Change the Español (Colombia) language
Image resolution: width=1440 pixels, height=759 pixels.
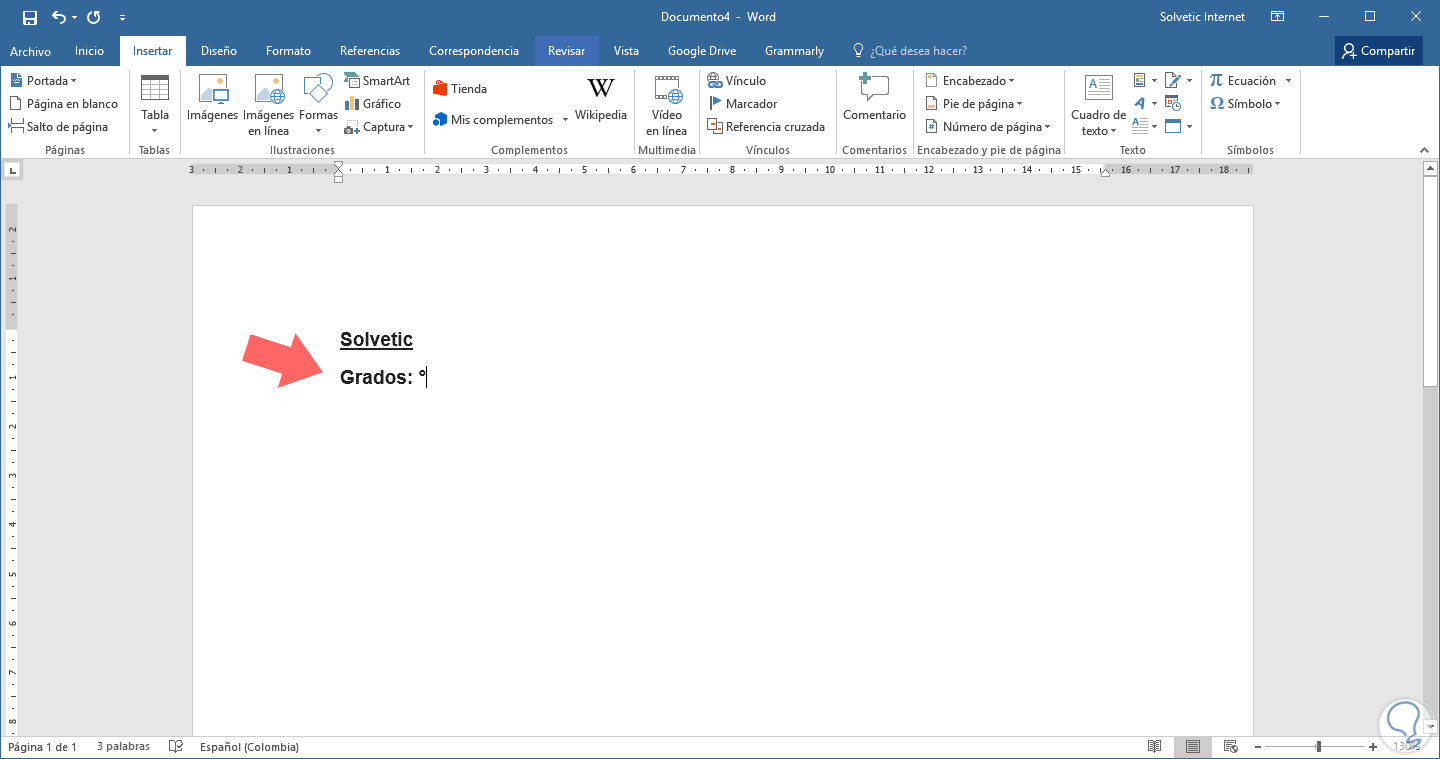tap(249, 747)
